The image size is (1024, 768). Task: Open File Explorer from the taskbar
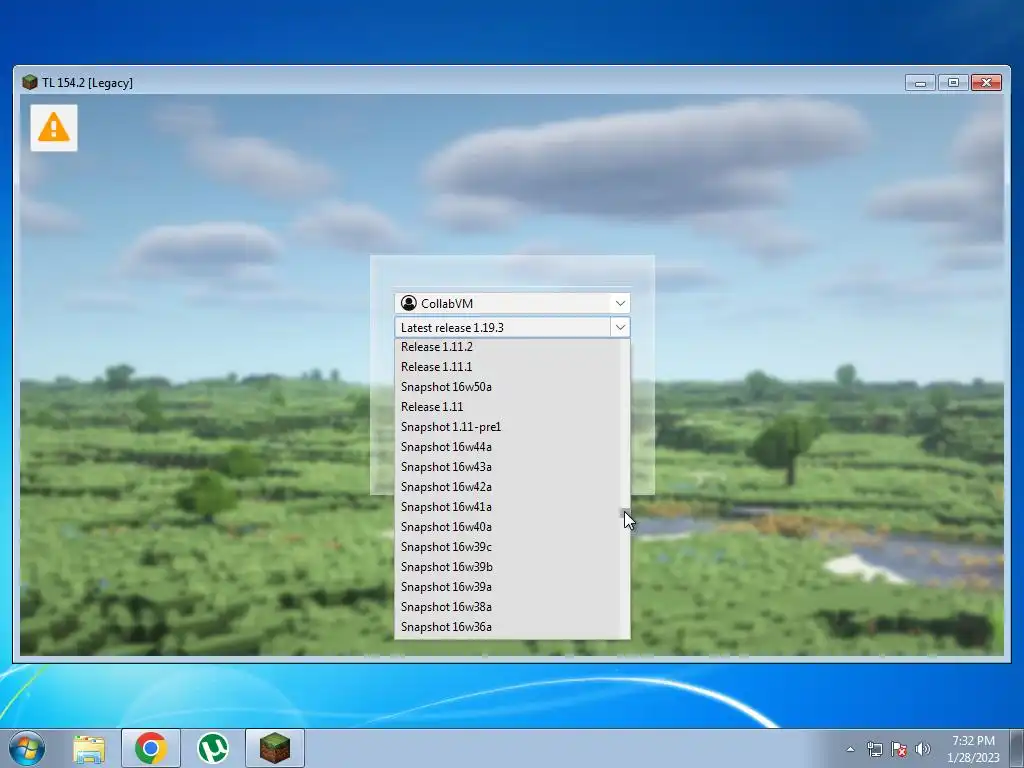click(x=89, y=749)
